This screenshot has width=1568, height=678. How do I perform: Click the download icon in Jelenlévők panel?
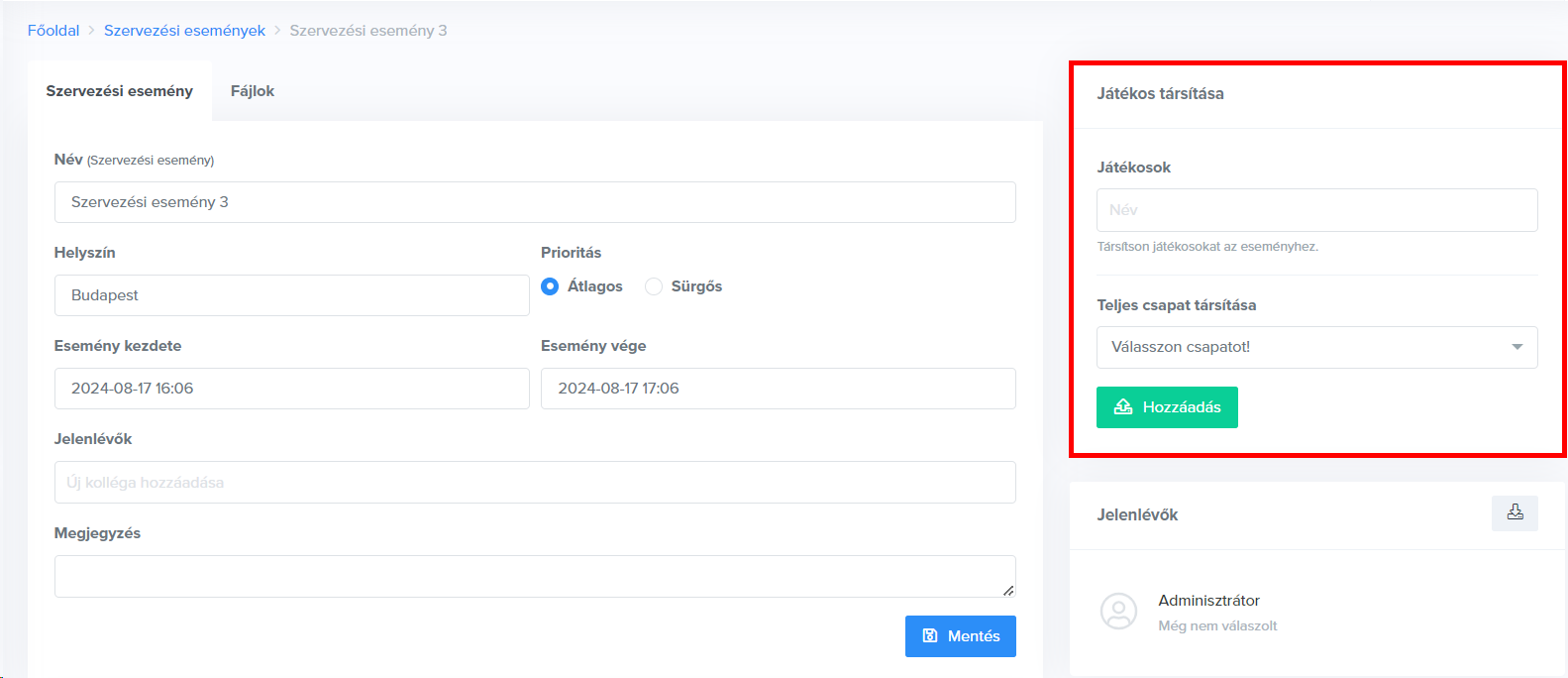[x=1515, y=512]
